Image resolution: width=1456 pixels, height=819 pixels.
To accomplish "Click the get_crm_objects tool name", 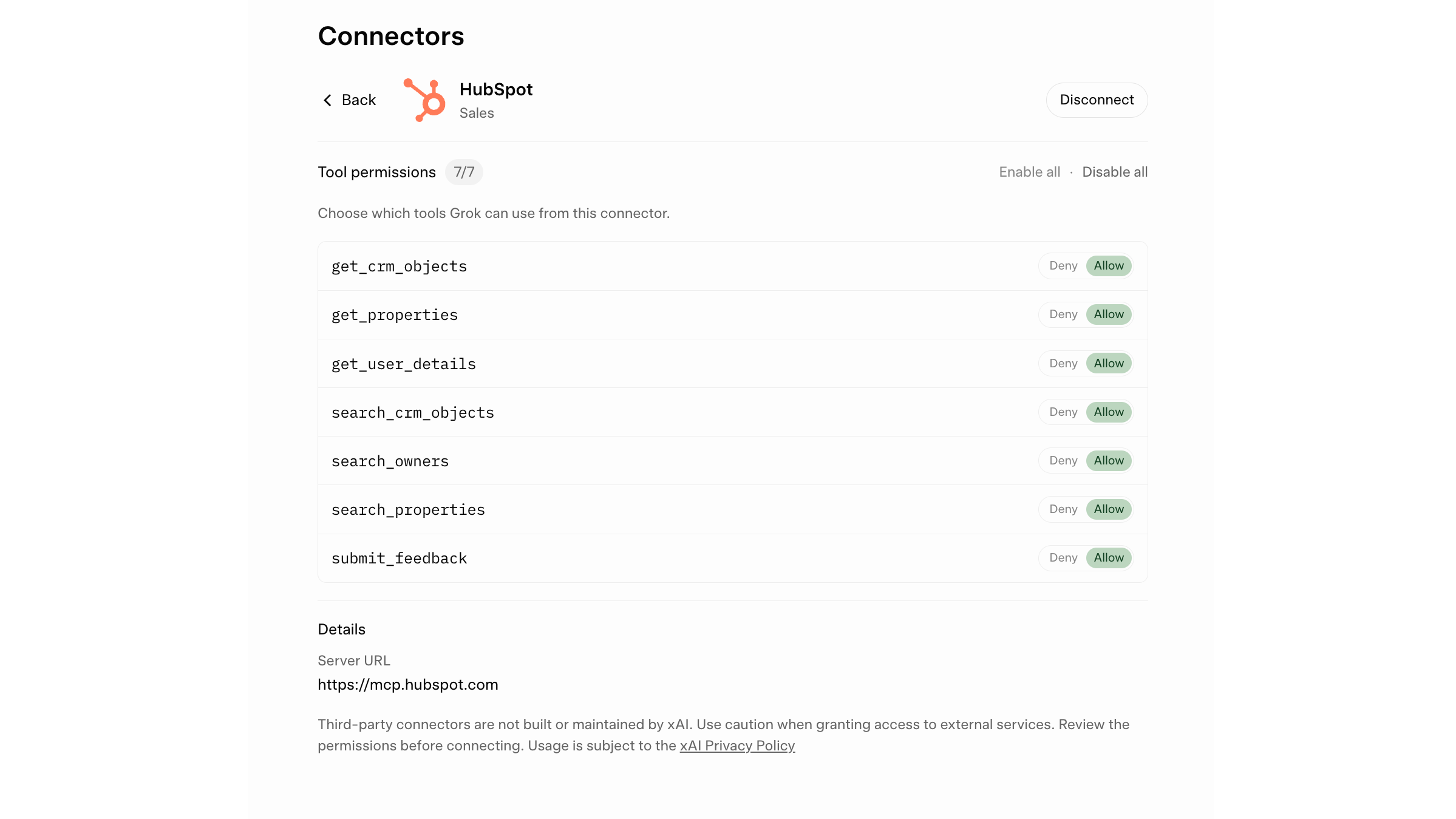I will 399,267.
